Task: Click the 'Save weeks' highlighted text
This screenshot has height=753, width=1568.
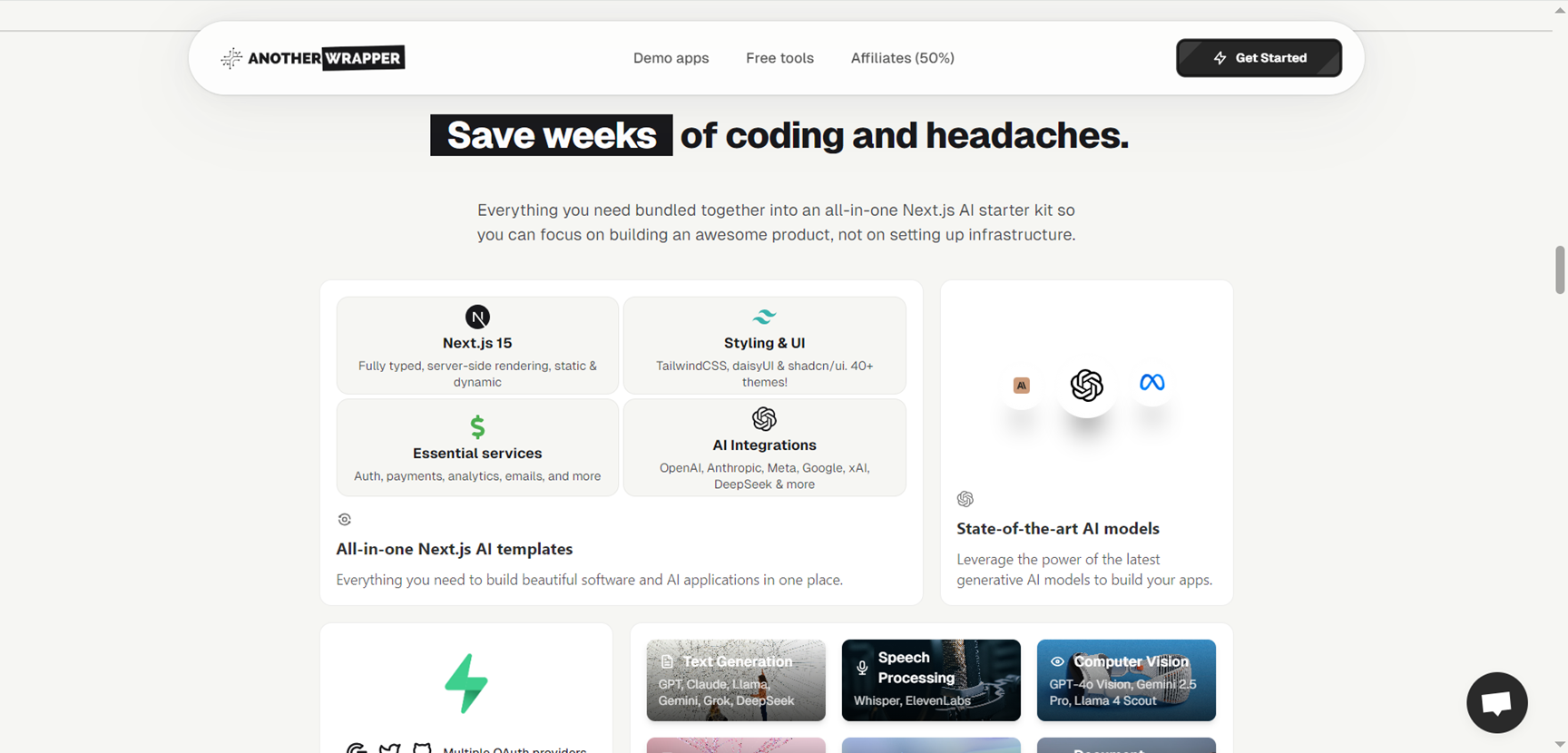Action: pos(551,135)
